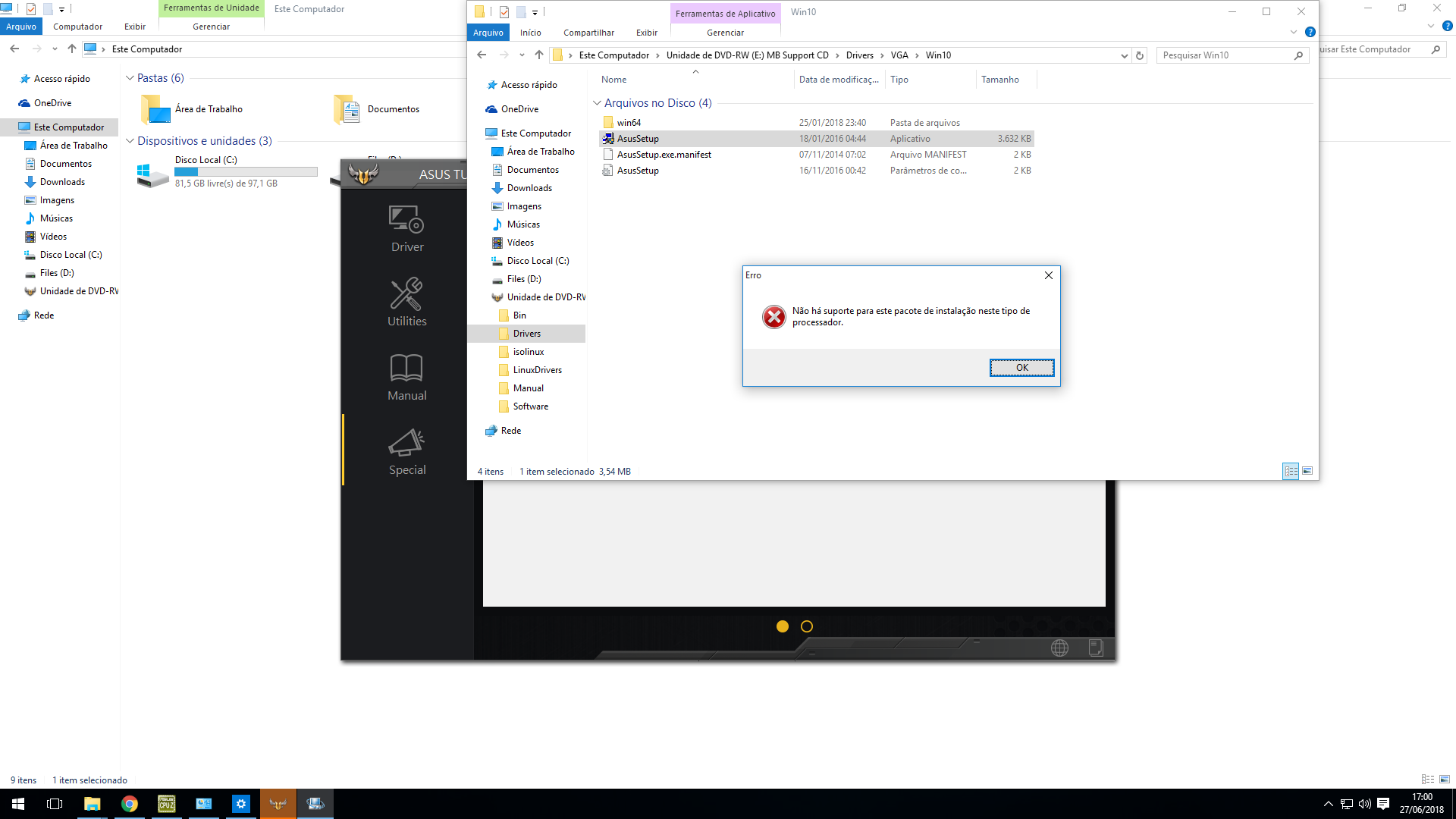Select Bin folder in navigation tree
This screenshot has width=1456, height=819.
(519, 315)
